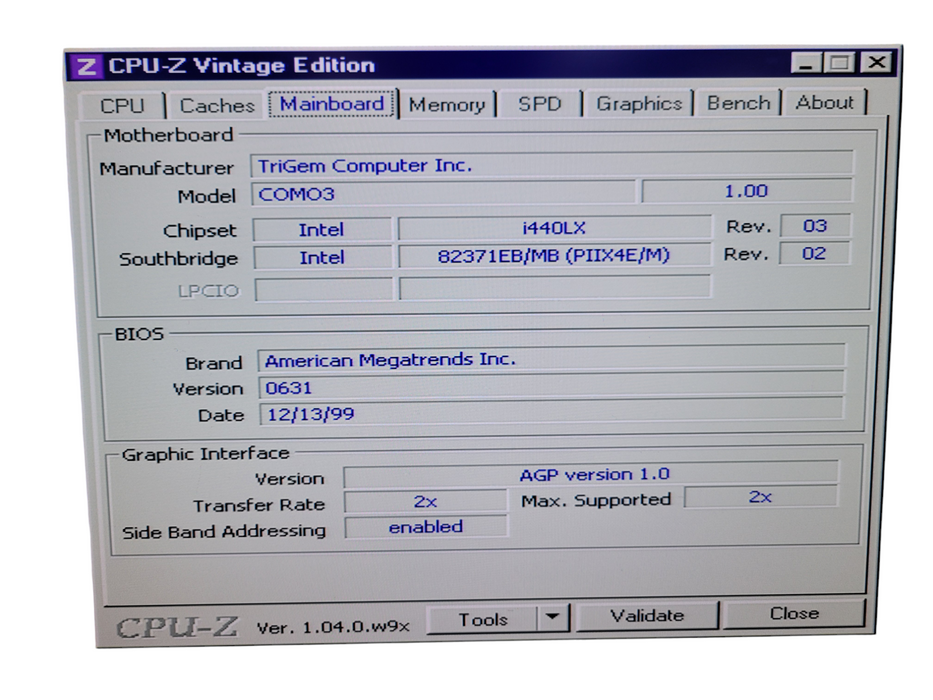This screenshot has height=700, width=933.
Task: Click the empty LPCIO vendor field
Action: tap(324, 290)
